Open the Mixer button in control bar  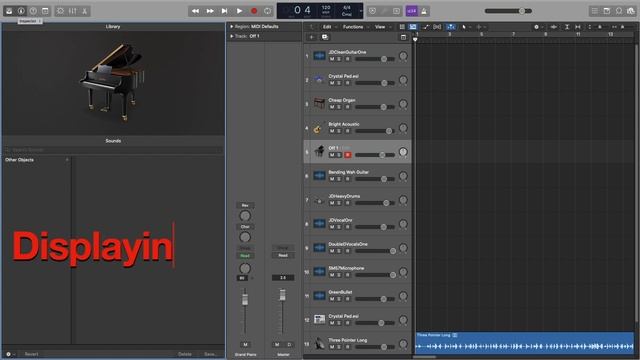[x=73, y=11]
